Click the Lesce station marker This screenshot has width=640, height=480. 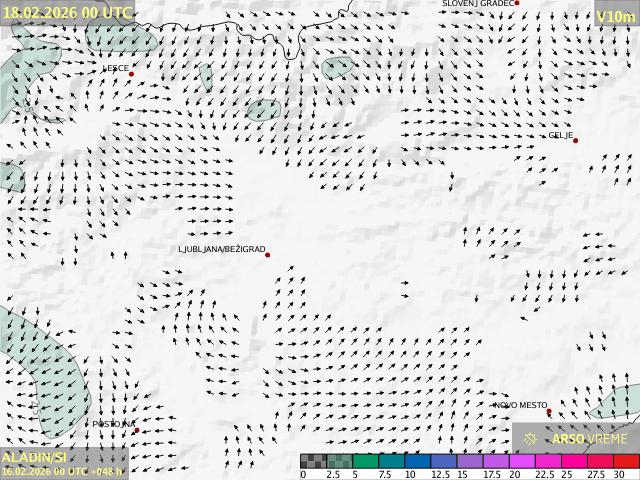[x=131, y=74]
